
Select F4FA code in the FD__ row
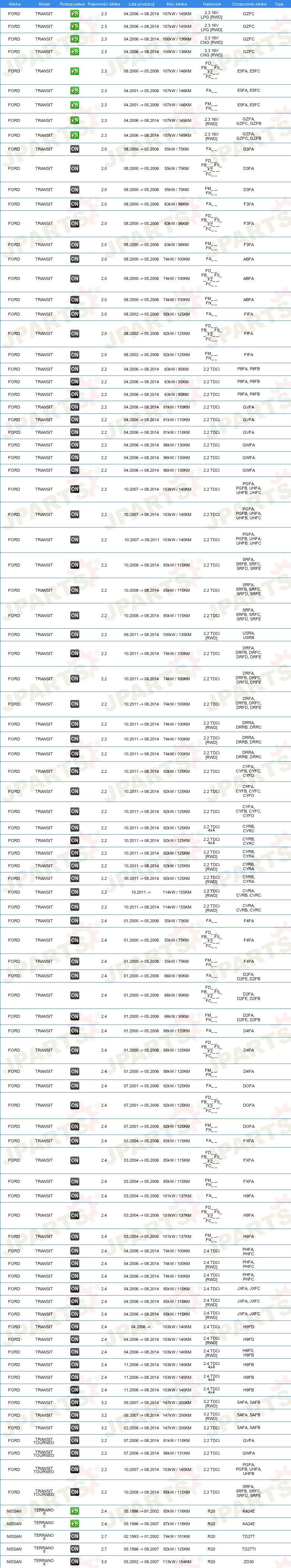[248, 941]
